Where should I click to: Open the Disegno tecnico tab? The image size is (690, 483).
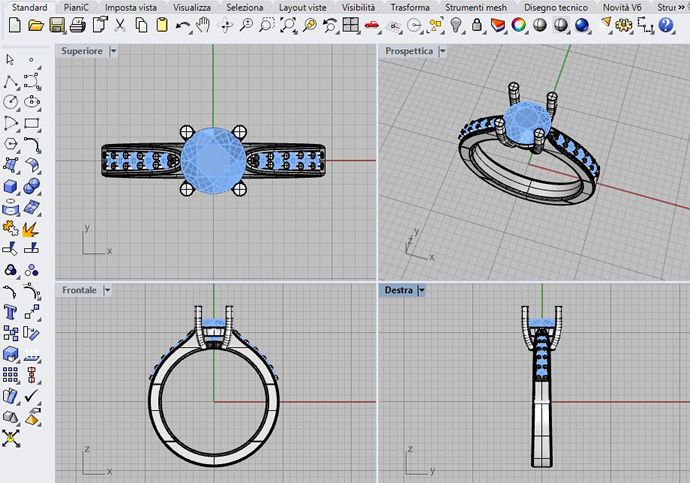(x=556, y=7)
